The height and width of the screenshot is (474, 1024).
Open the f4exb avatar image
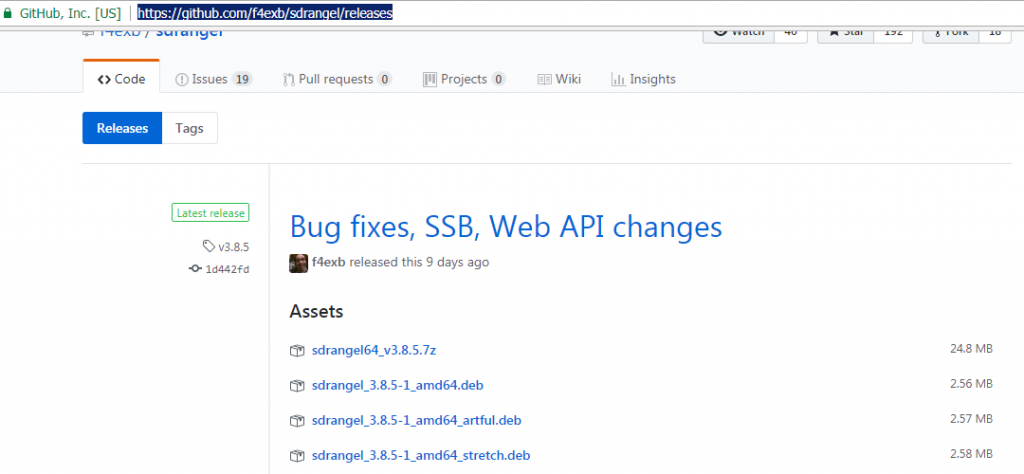[298, 263]
